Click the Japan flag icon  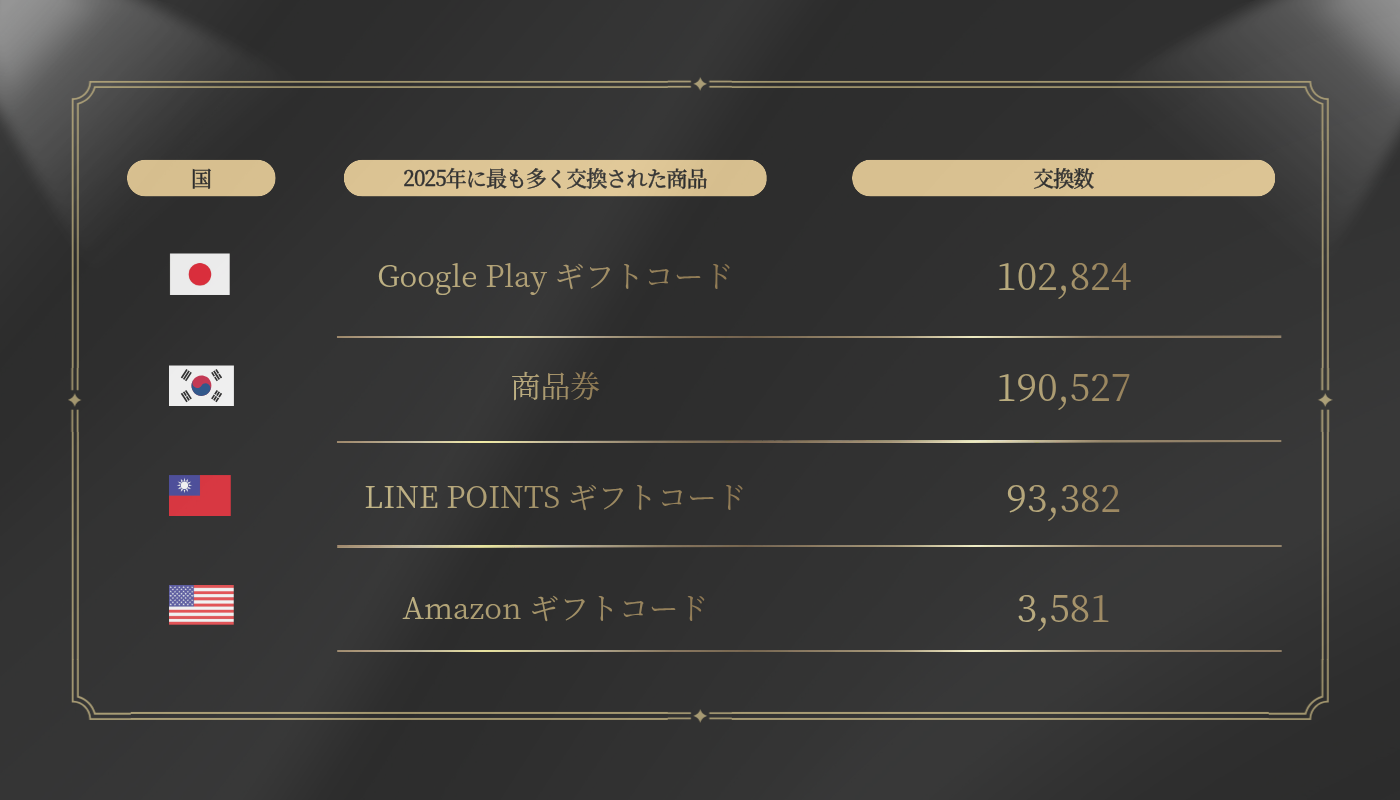[x=200, y=274]
